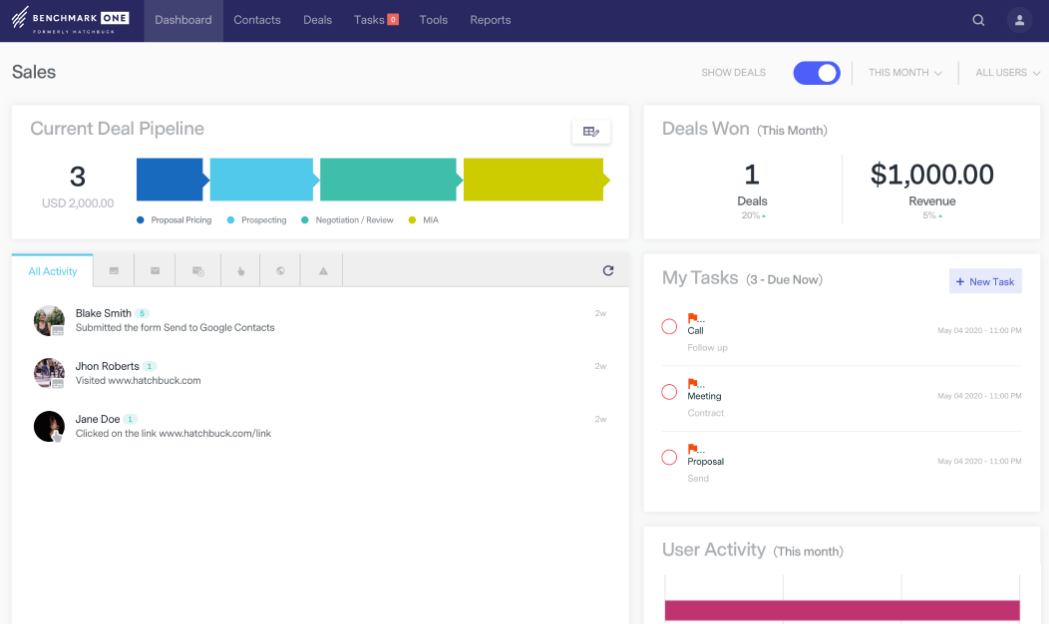Filter activity by form submissions icon
The image size is (1049, 624).
click(114, 271)
